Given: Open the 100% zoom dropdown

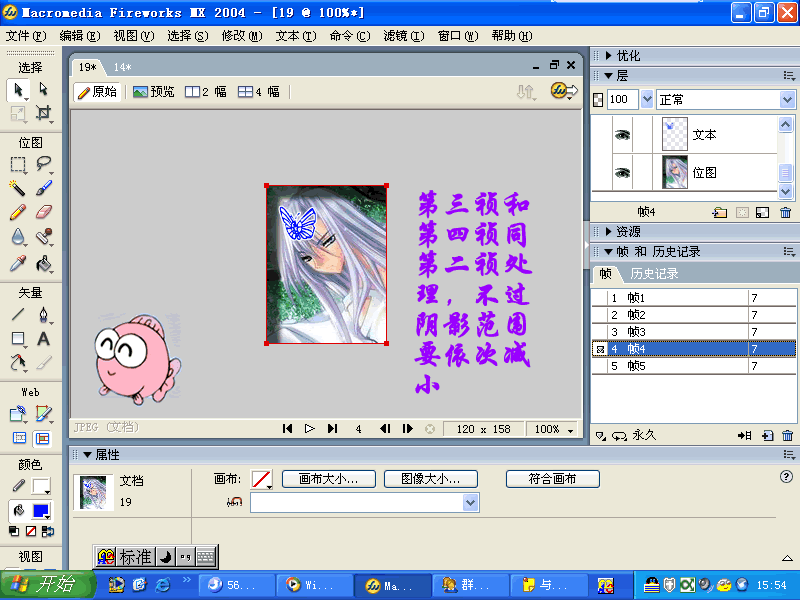Looking at the screenshot, I should tap(570, 430).
